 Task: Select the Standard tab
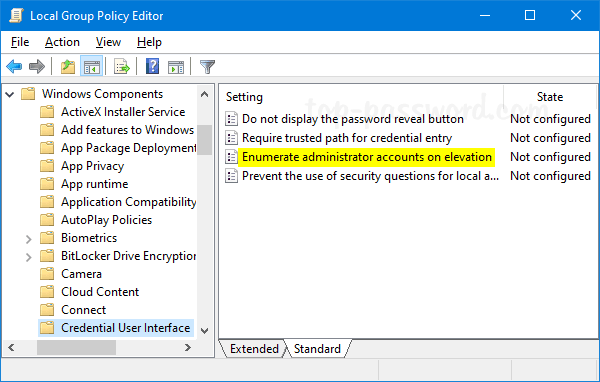coord(317,349)
